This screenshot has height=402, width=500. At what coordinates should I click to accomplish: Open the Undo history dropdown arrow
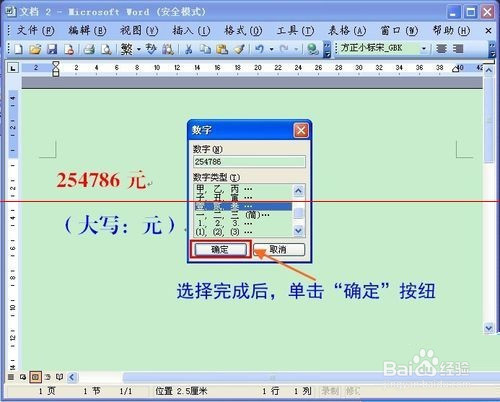272,49
